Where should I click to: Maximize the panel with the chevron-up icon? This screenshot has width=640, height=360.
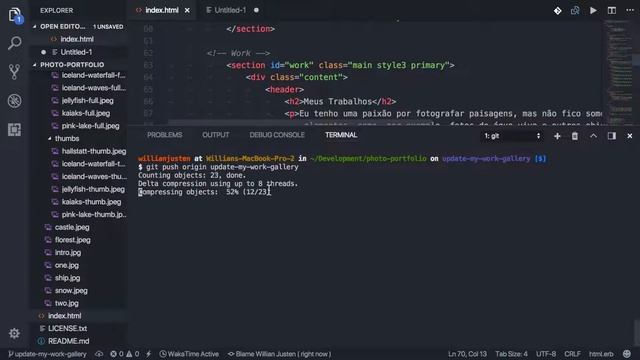click(593, 136)
